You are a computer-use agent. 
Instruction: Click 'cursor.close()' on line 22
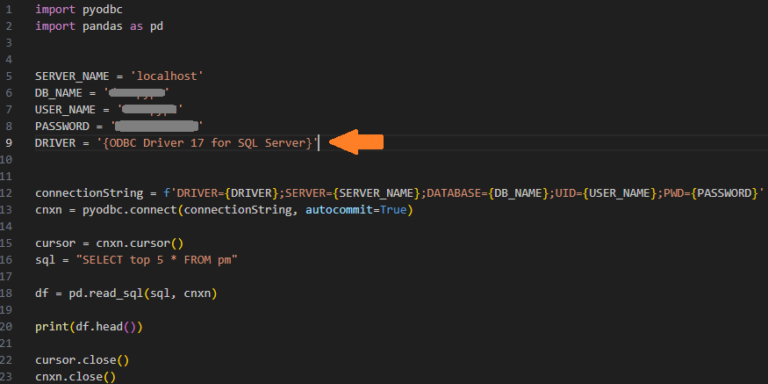pos(82,360)
